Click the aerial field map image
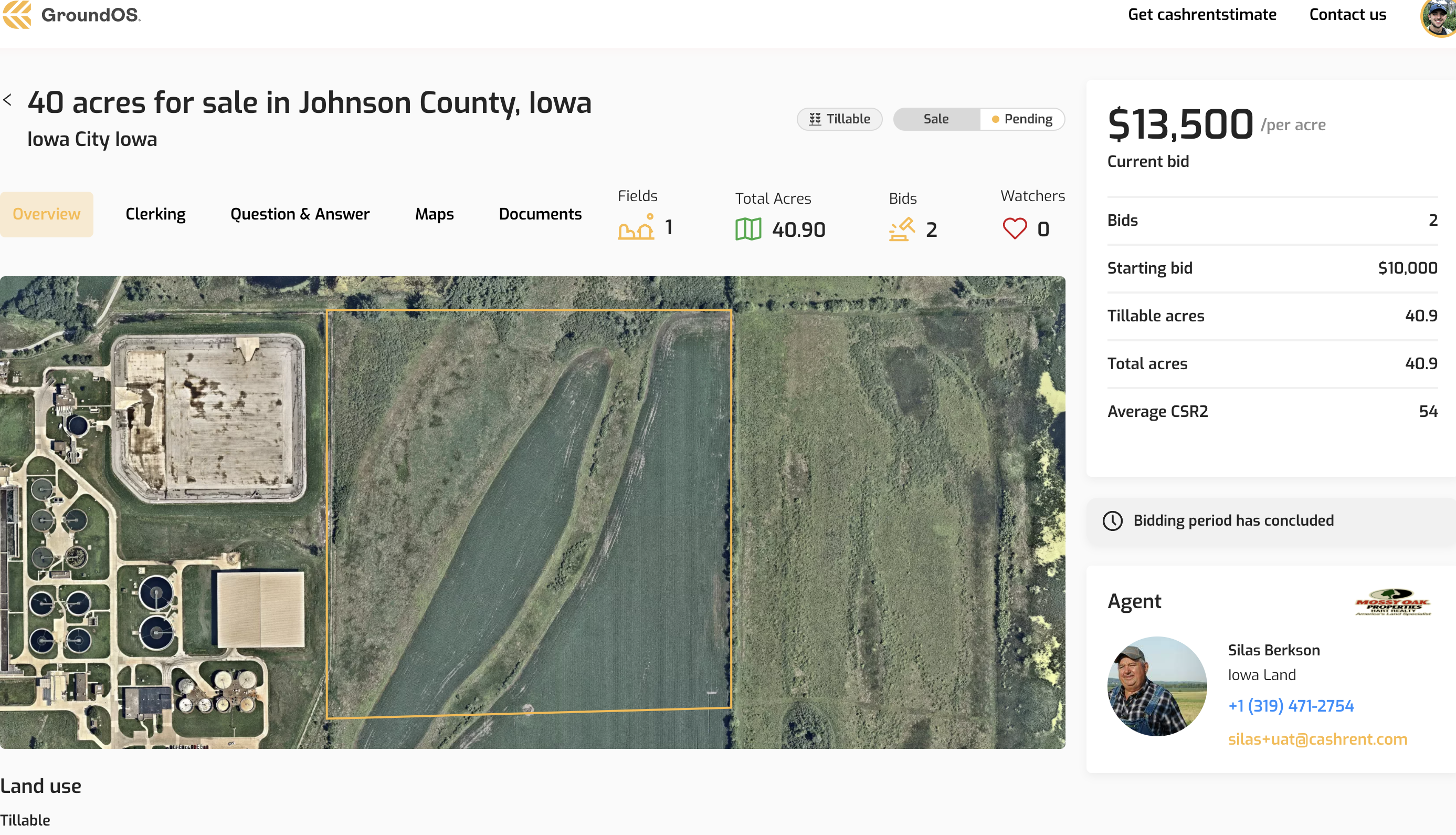This screenshot has height=835, width=1456. (x=532, y=512)
